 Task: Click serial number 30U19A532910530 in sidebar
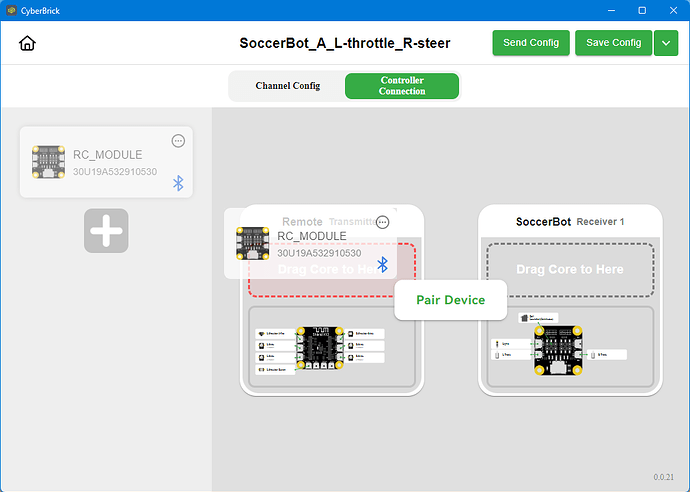click(115, 172)
